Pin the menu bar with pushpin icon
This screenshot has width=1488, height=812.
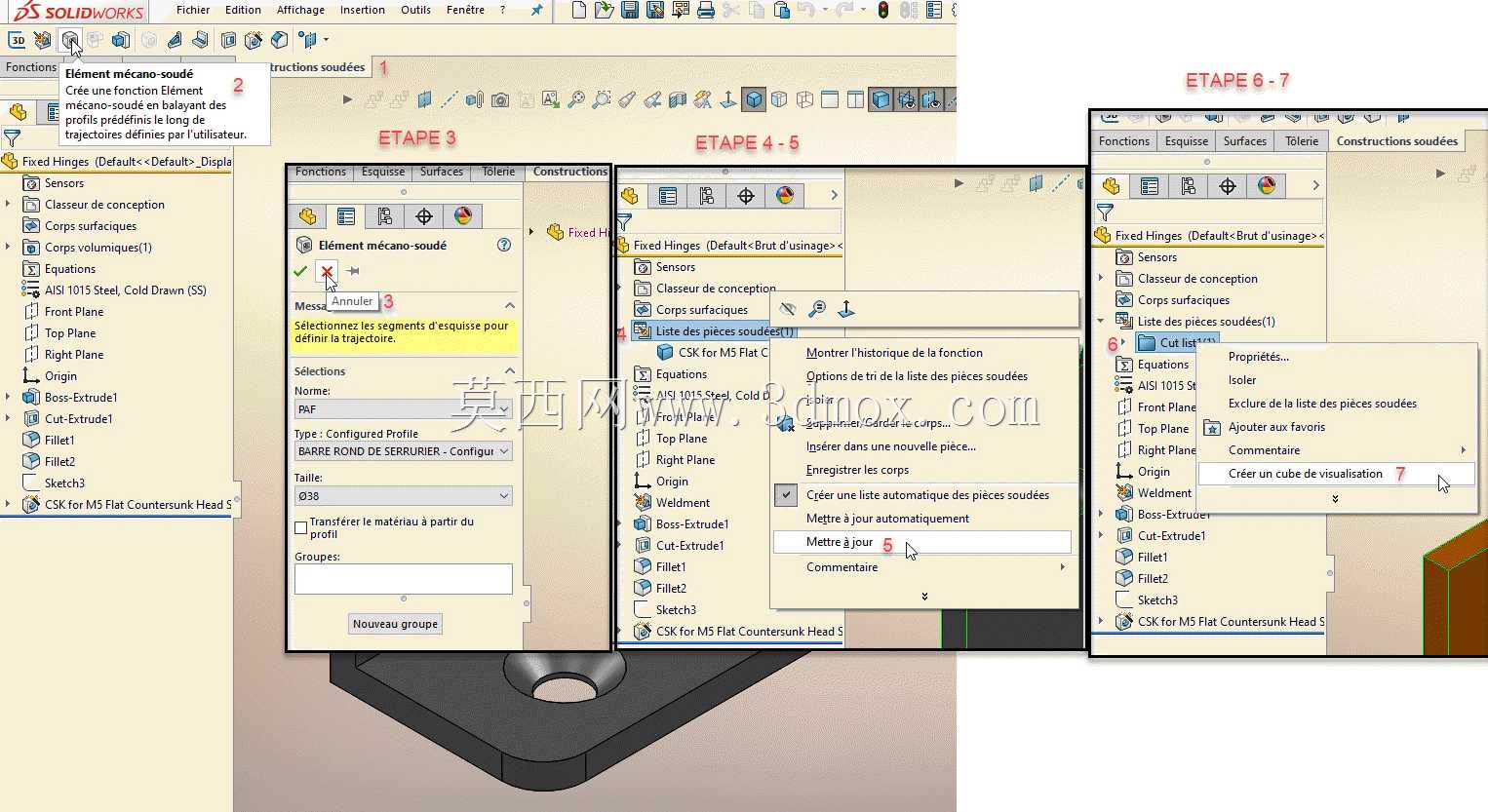point(536,10)
